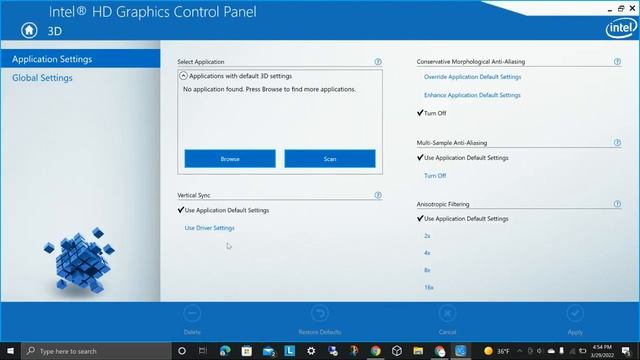Click the Browse button

[x=230, y=159]
